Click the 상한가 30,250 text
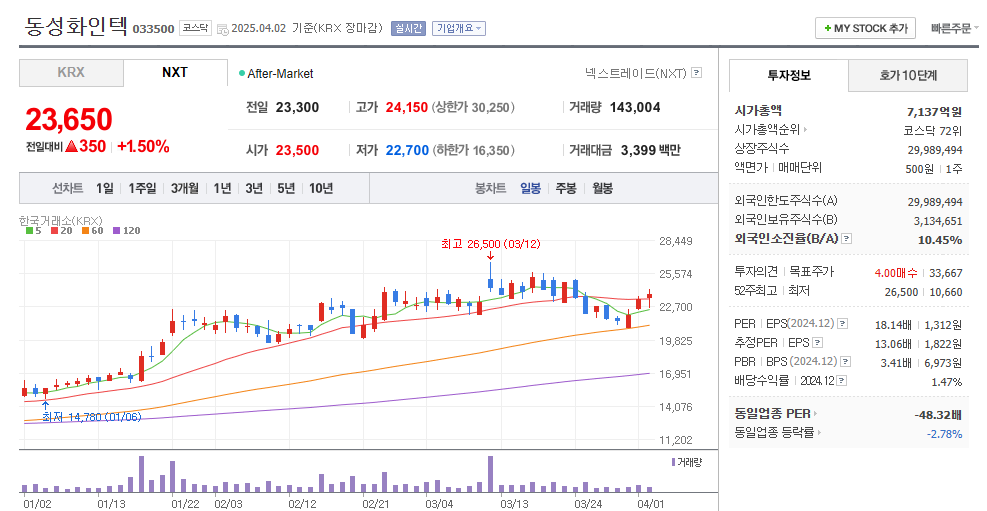The width and height of the screenshot is (987, 511). tap(473, 108)
